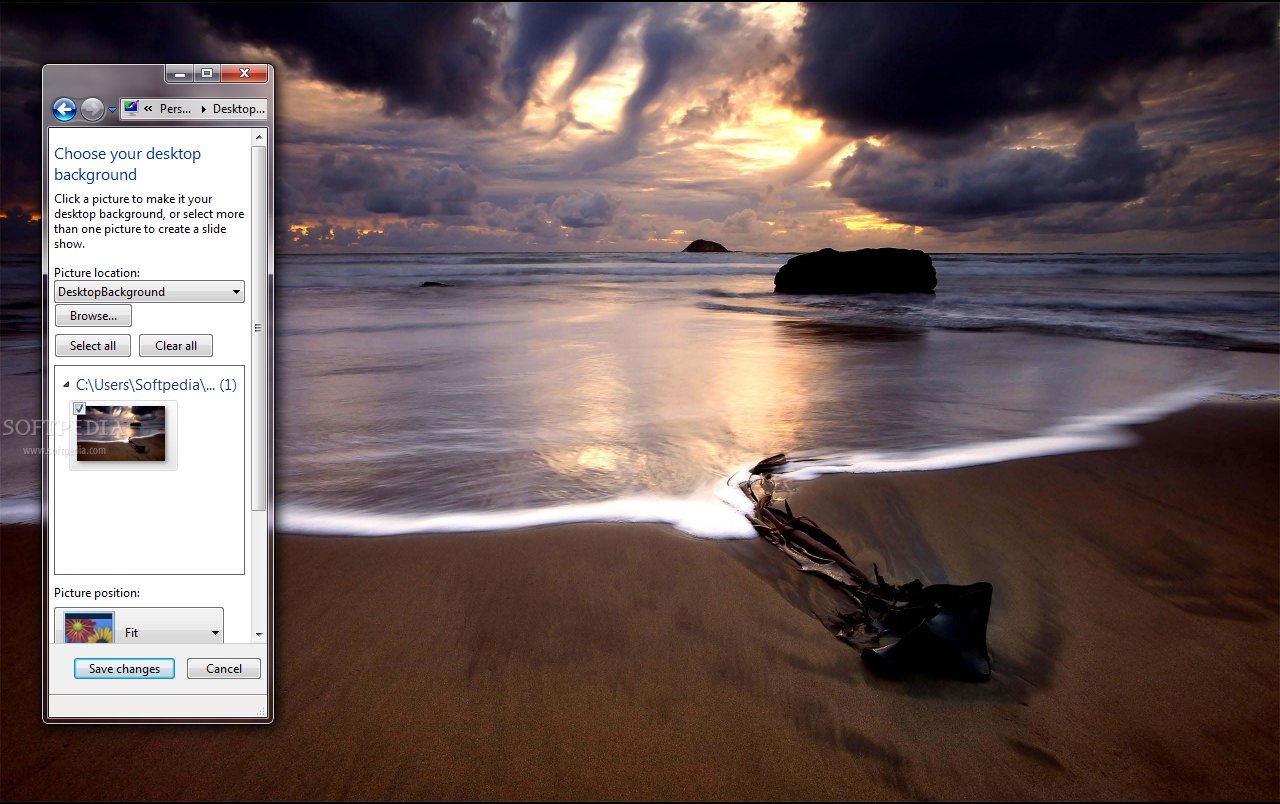Image resolution: width=1280 pixels, height=804 pixels.
Task: Go back with the blue Back arrow
Action: (64, 109)
